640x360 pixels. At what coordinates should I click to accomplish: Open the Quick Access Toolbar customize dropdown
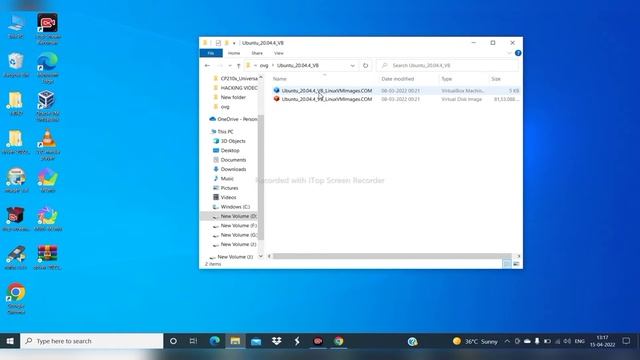pyautogui.click(x=234, y=43)
